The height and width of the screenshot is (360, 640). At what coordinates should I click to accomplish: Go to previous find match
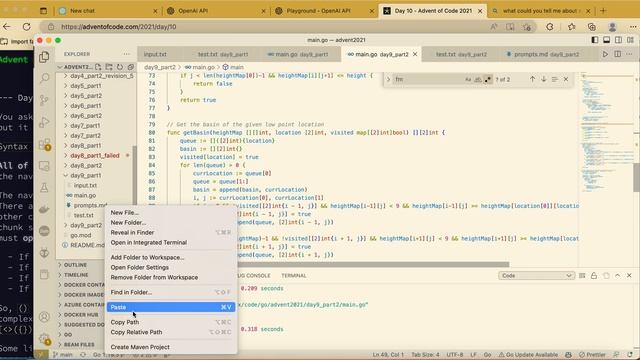click(532, 79)
